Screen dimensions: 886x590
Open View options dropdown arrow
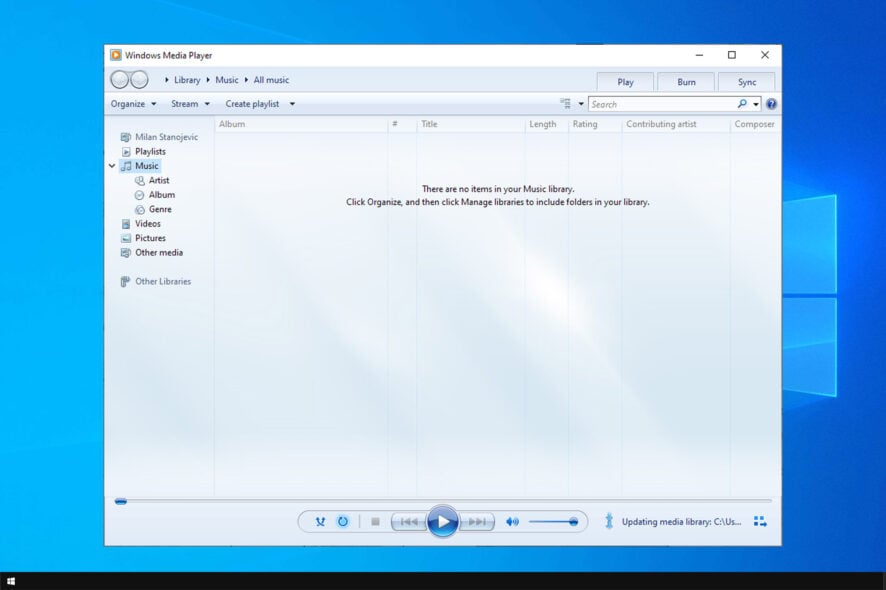pos(581,104)
